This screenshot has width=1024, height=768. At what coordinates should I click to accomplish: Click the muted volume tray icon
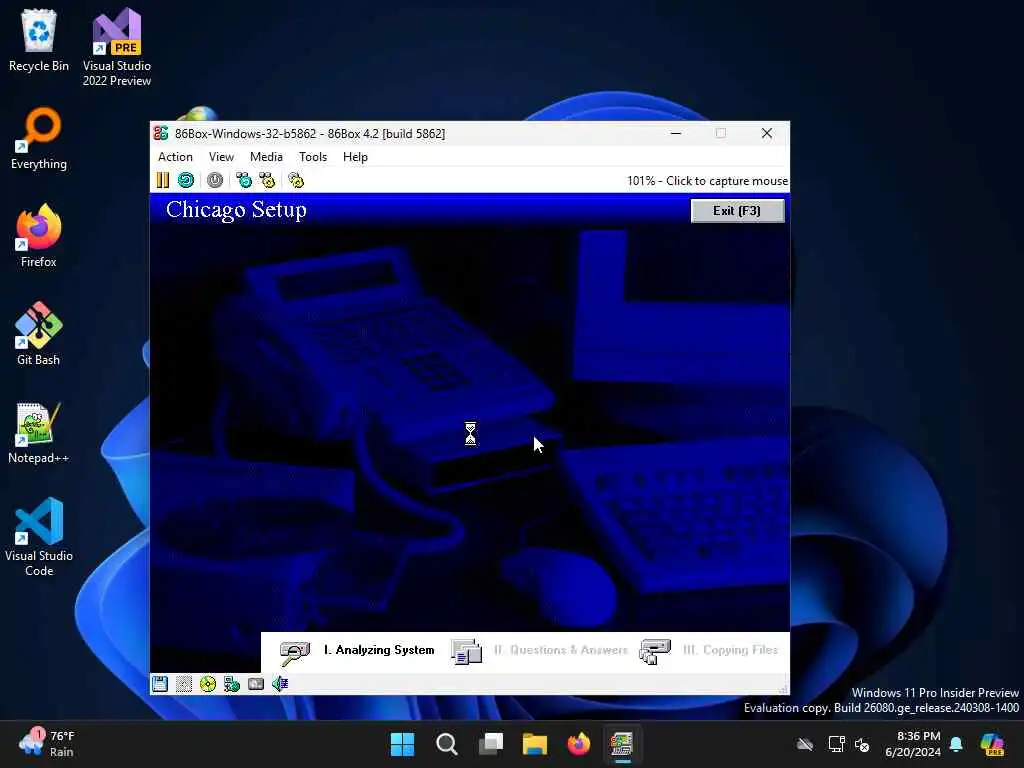pos(862,744)
